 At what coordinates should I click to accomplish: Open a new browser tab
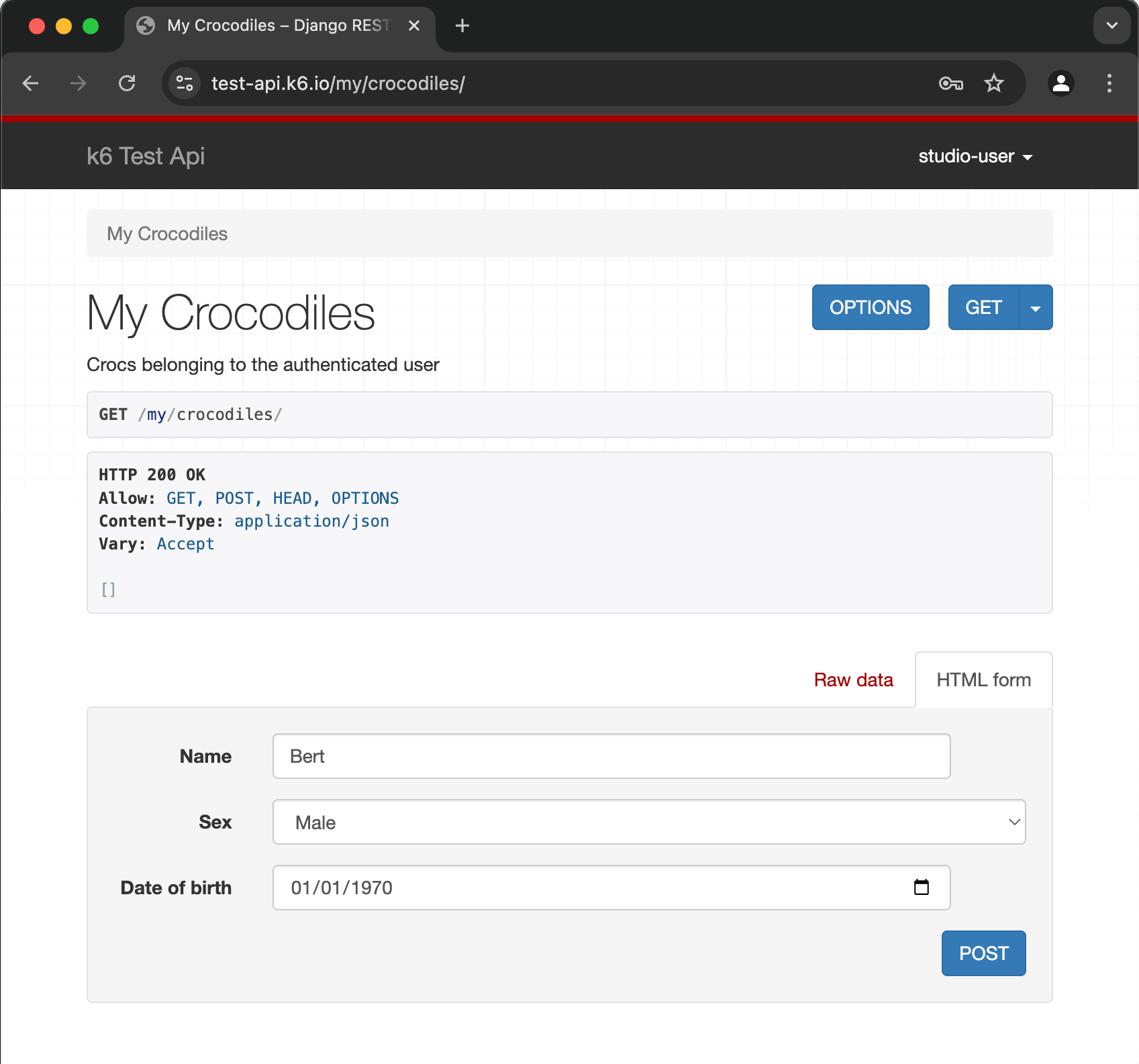(x=462, y=25)
